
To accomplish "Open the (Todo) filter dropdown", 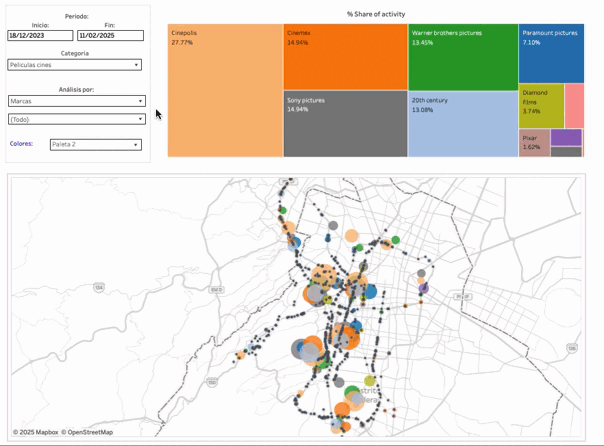I will pos(77,119).
